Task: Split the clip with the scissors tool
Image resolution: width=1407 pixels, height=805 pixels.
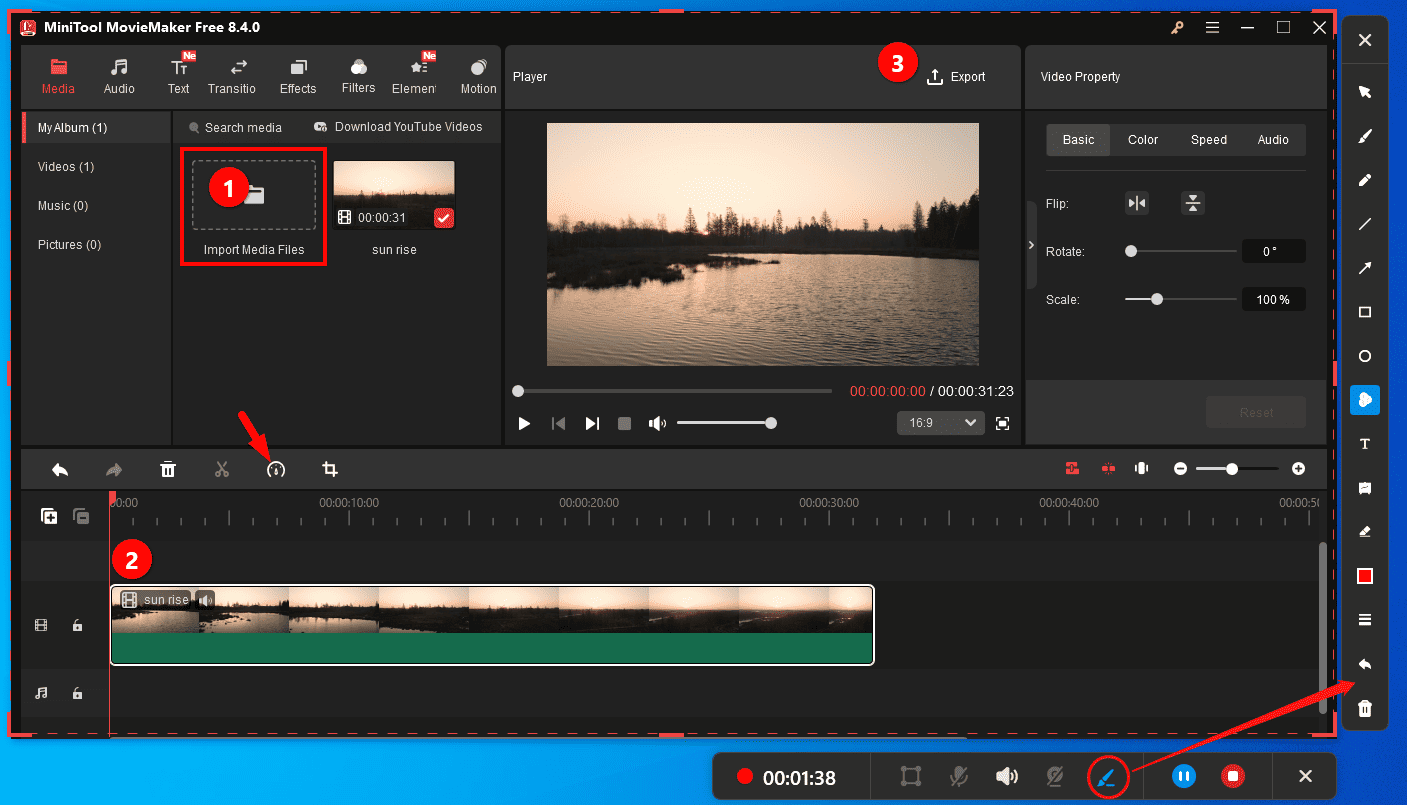Action: (221, 468)
